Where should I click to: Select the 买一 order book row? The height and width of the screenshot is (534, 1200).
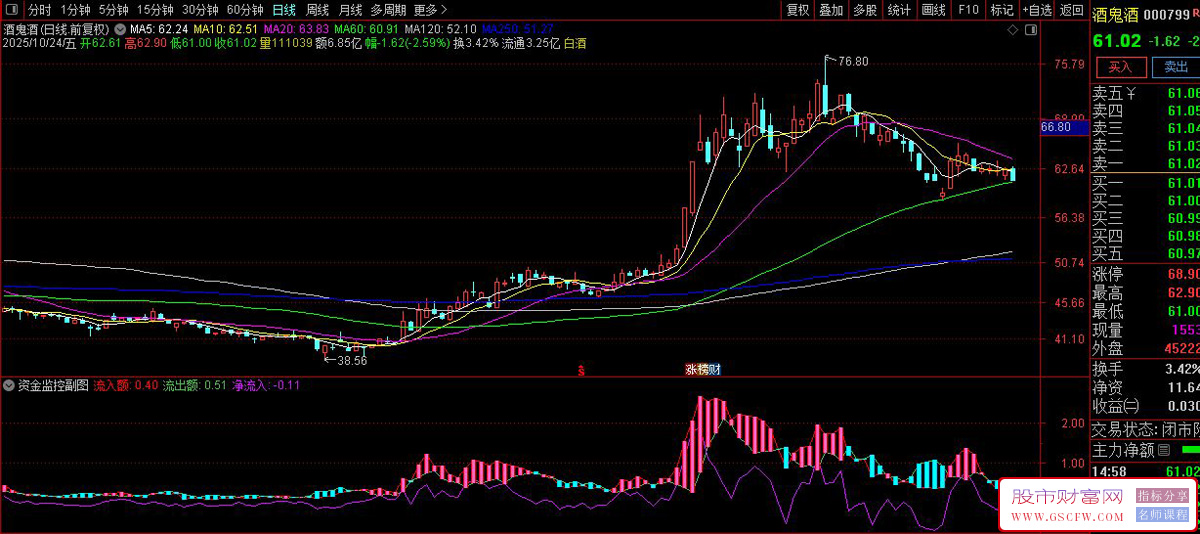(1146, 183)
